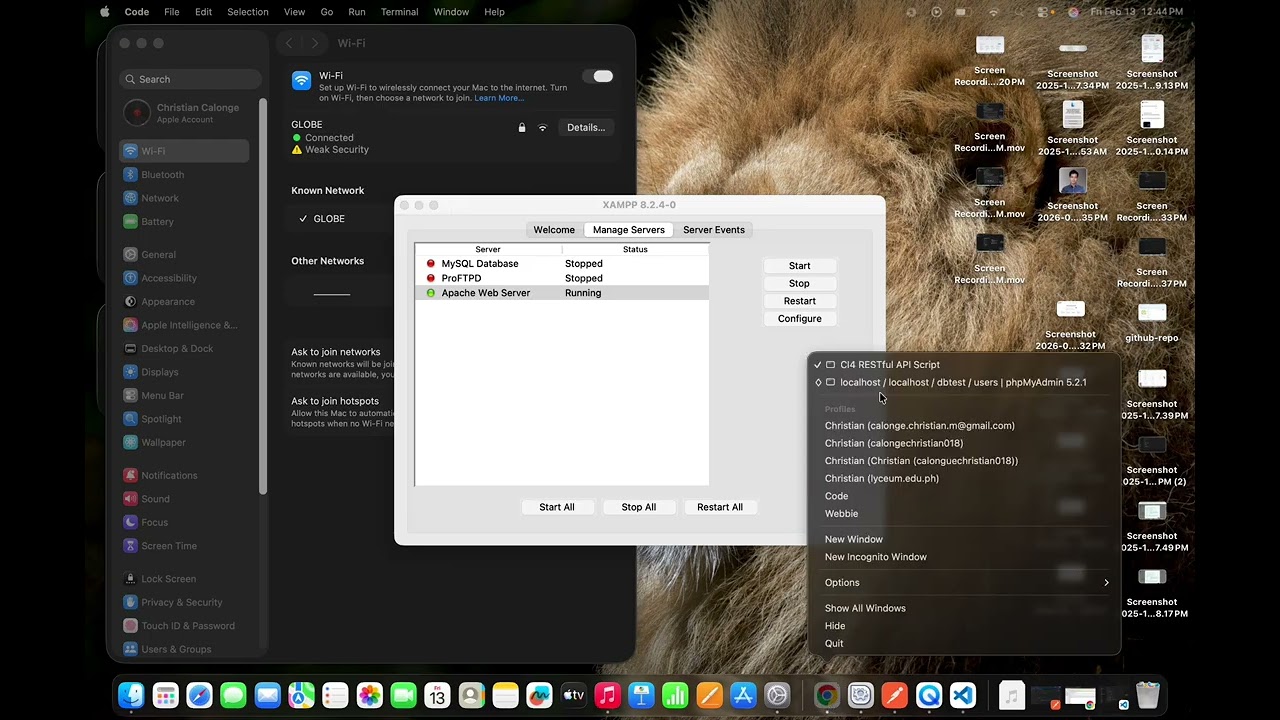Switch to the phpMyAdmin localhost window entry
The image size is (1280, 720).
[963, 382]
